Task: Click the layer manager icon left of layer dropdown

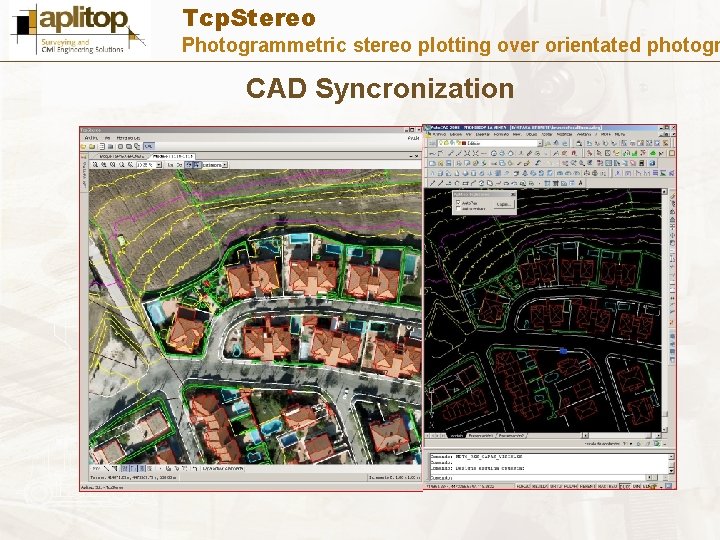Action: [433, 144]
